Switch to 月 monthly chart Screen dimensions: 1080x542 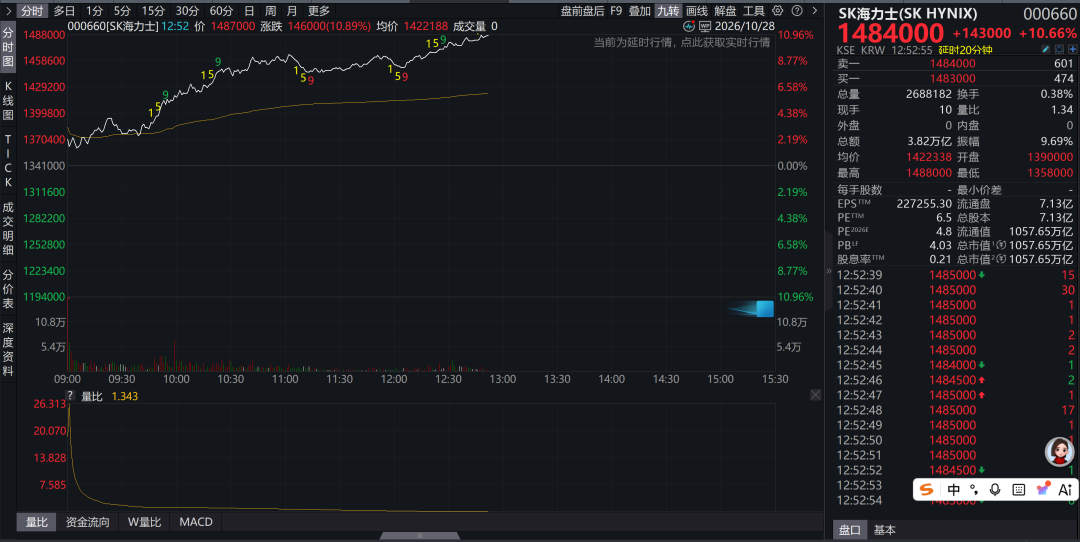[x=292, y=11]
